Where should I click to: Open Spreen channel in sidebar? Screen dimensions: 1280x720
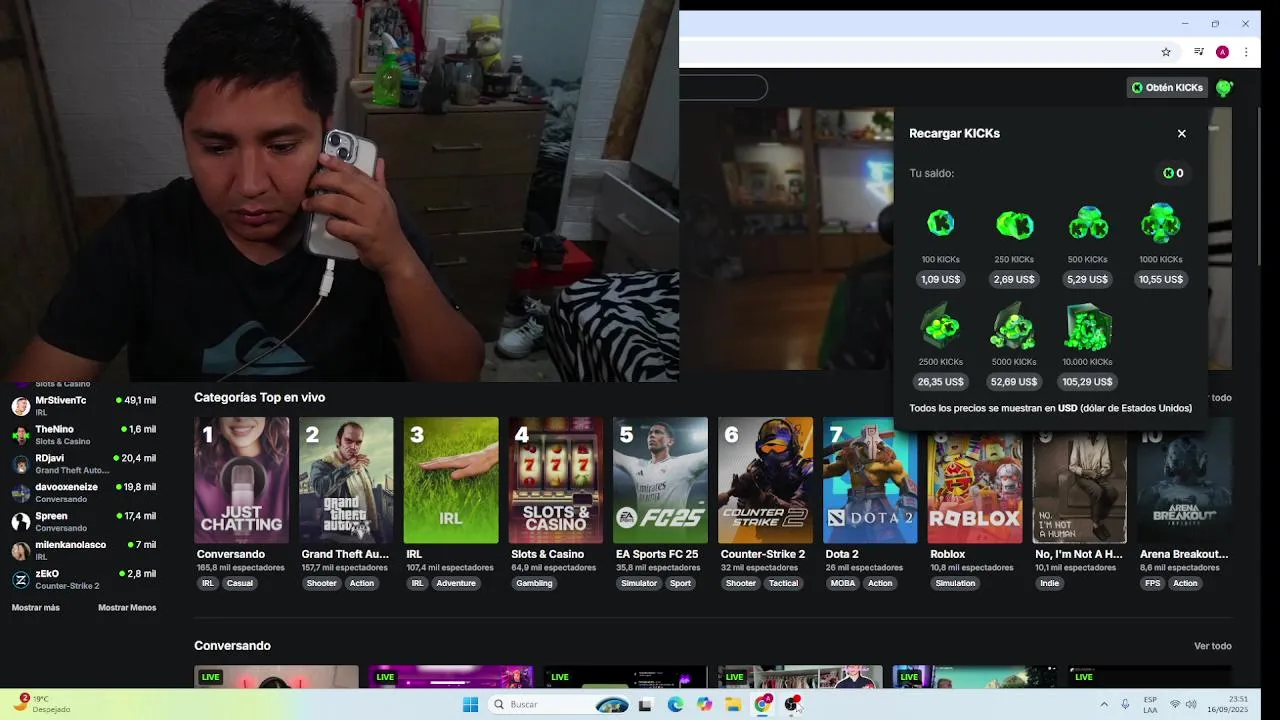pyautogui.click(x=84, y=521)
